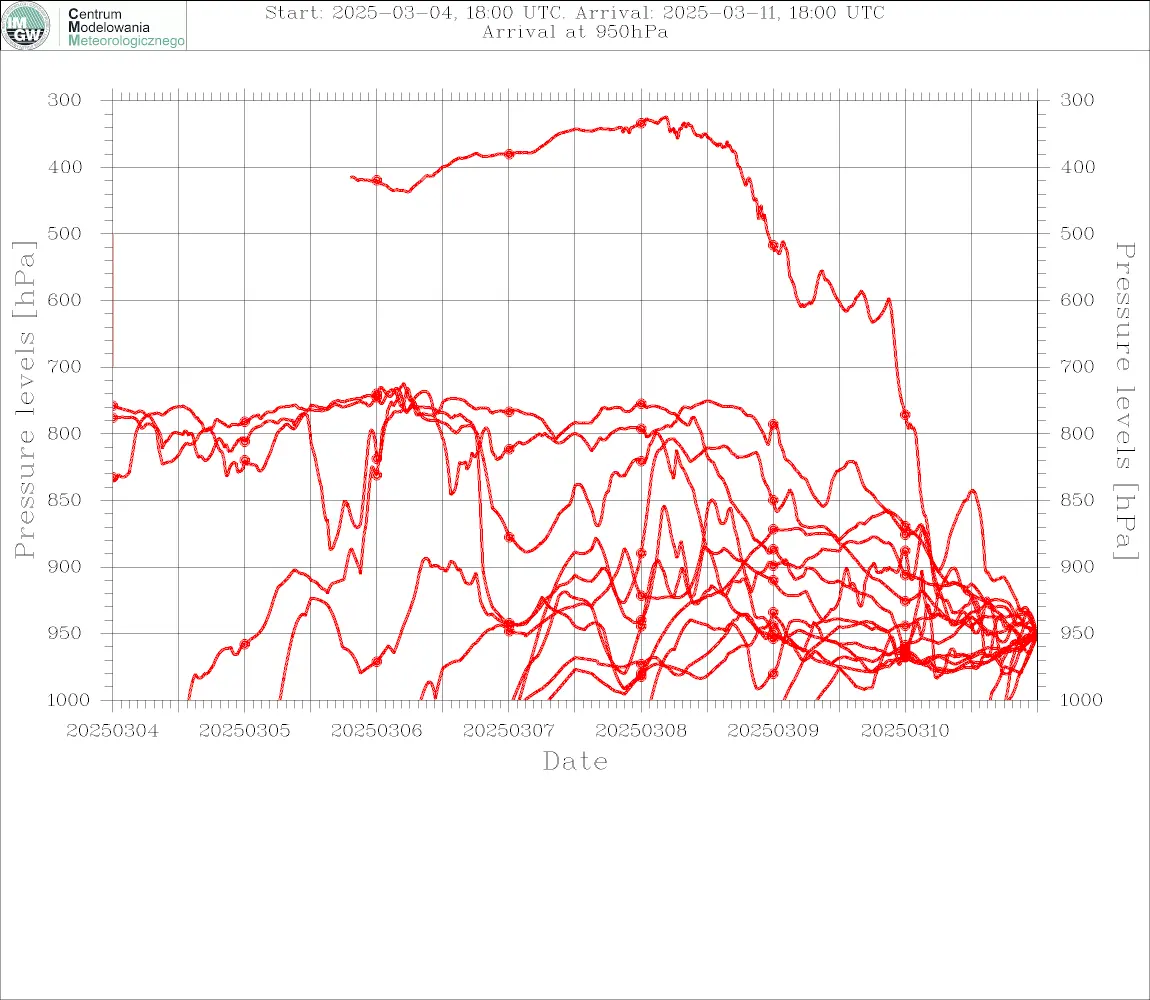Click the left axis 900 label

[x=65, y=566]
